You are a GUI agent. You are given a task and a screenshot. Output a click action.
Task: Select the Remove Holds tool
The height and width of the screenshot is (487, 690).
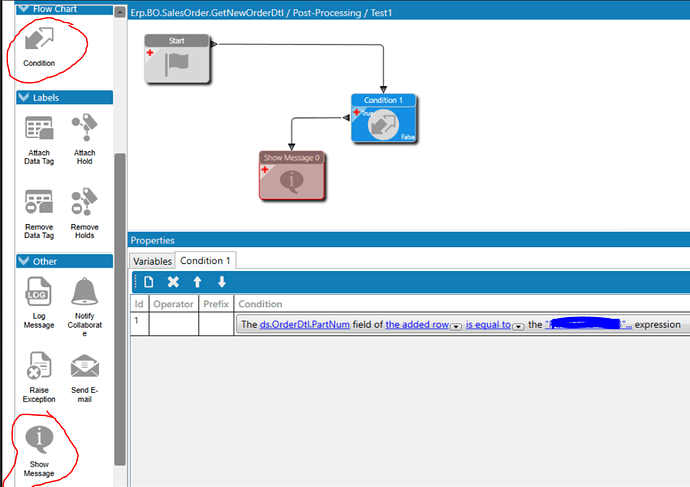point(84,214)
